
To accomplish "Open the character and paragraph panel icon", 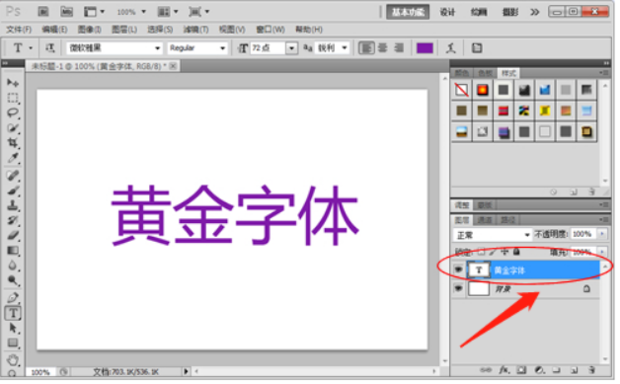I will tap(477, 48).
